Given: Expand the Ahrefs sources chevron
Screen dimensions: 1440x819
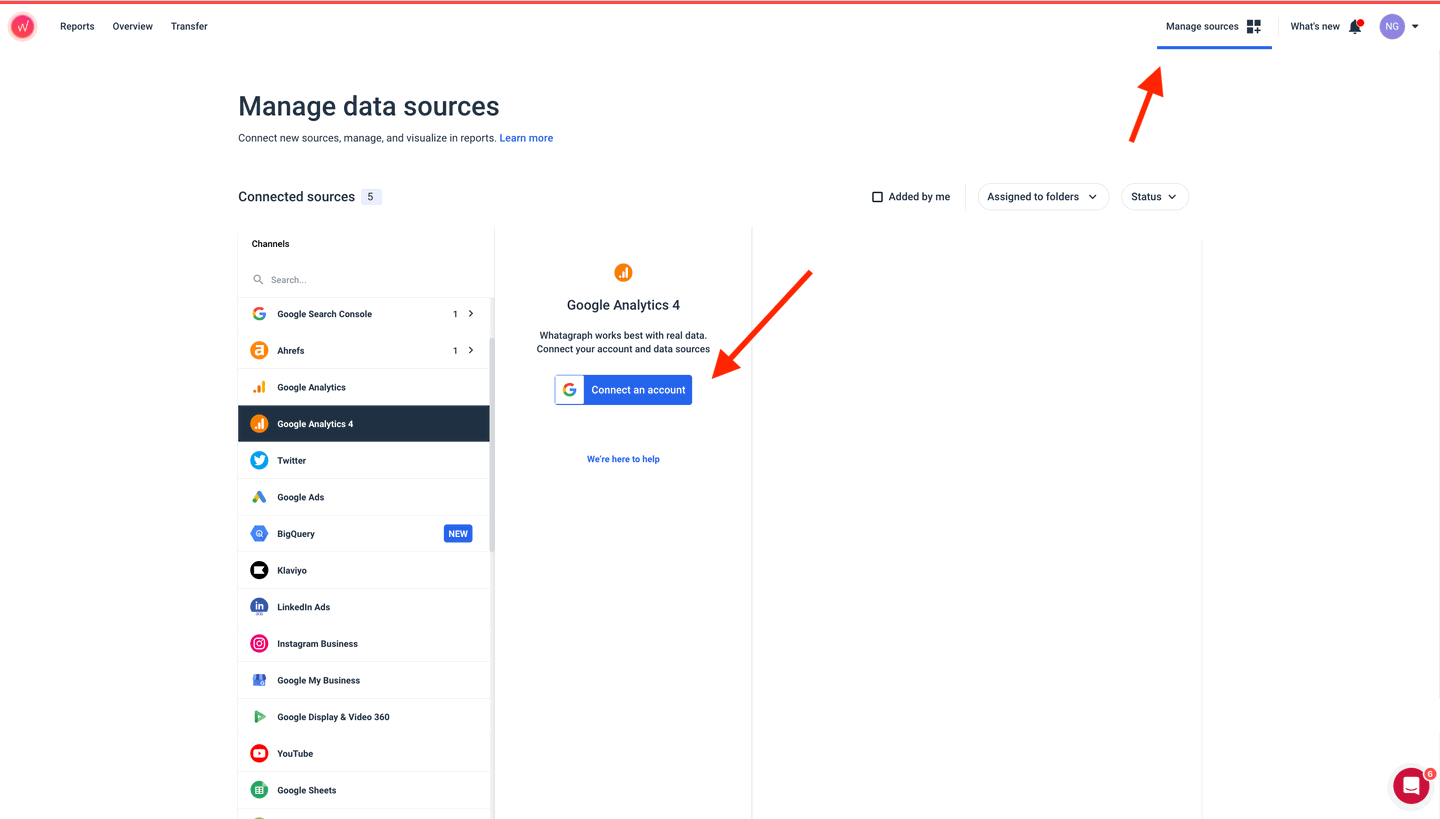Looking at the screenshot, I should (x=471, y=351).
